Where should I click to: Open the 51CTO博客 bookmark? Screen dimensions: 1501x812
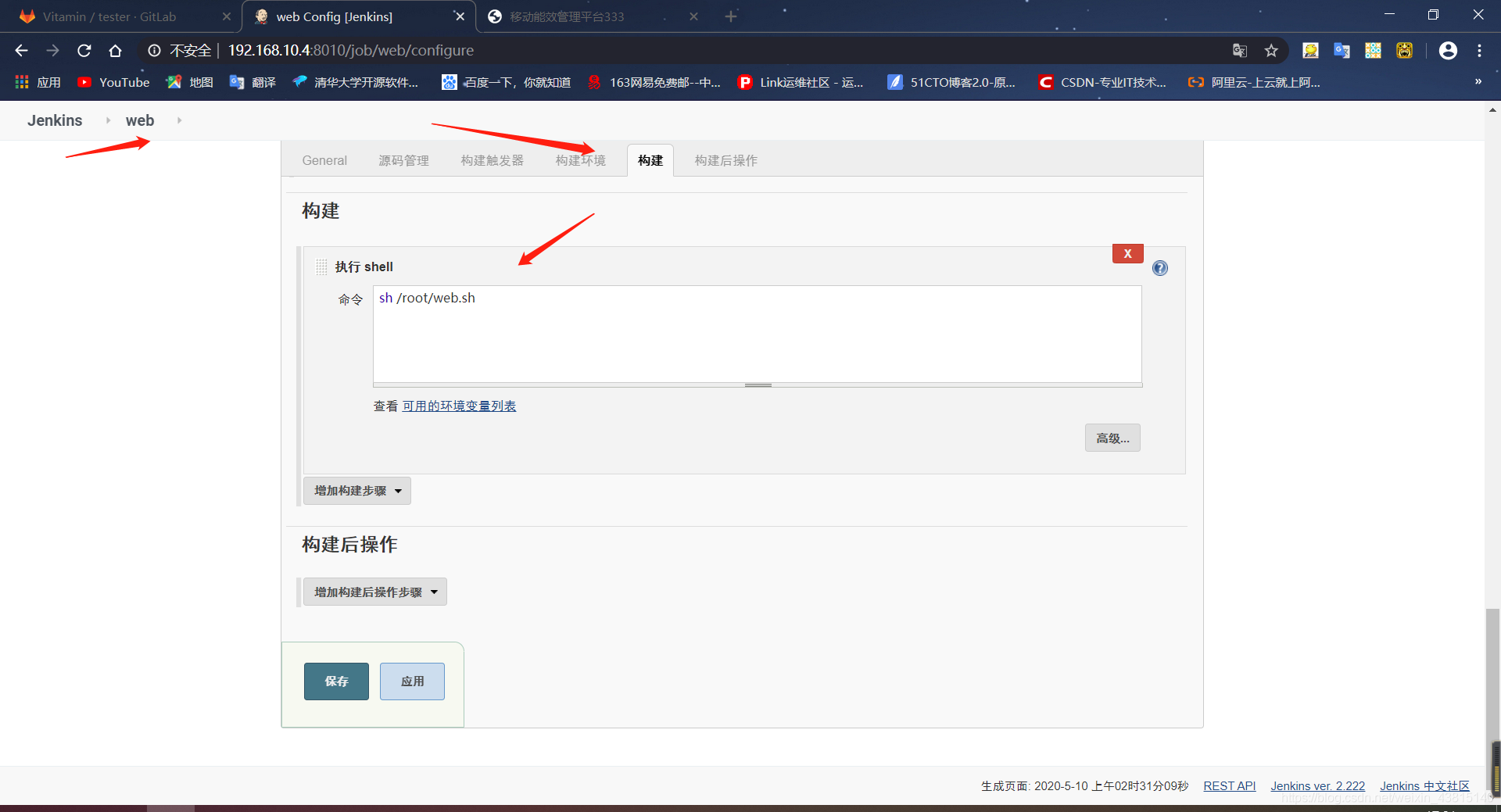(x=951, y=82)
